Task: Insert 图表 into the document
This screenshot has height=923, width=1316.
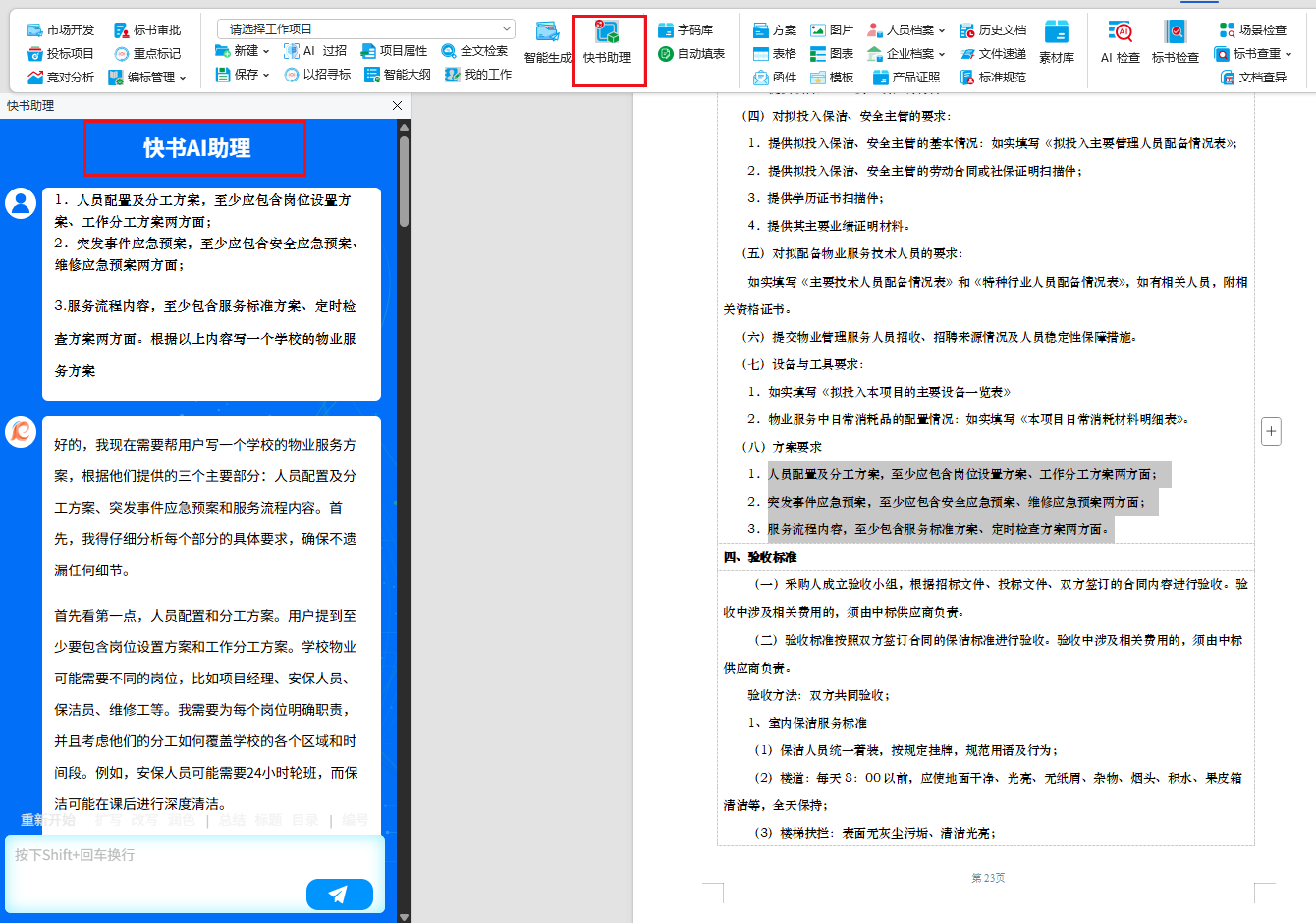Action: tap(832, 53)
